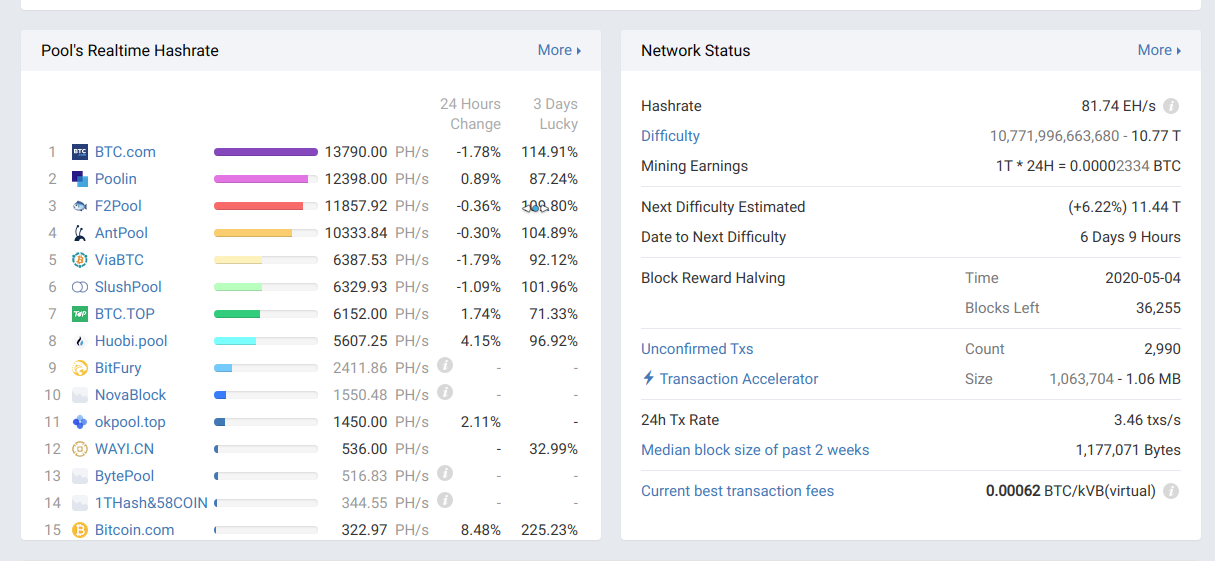The width and height of the screenshot is (1215, 561).
Task: Open the AntPool pool link
Action: tap(121, 233)
